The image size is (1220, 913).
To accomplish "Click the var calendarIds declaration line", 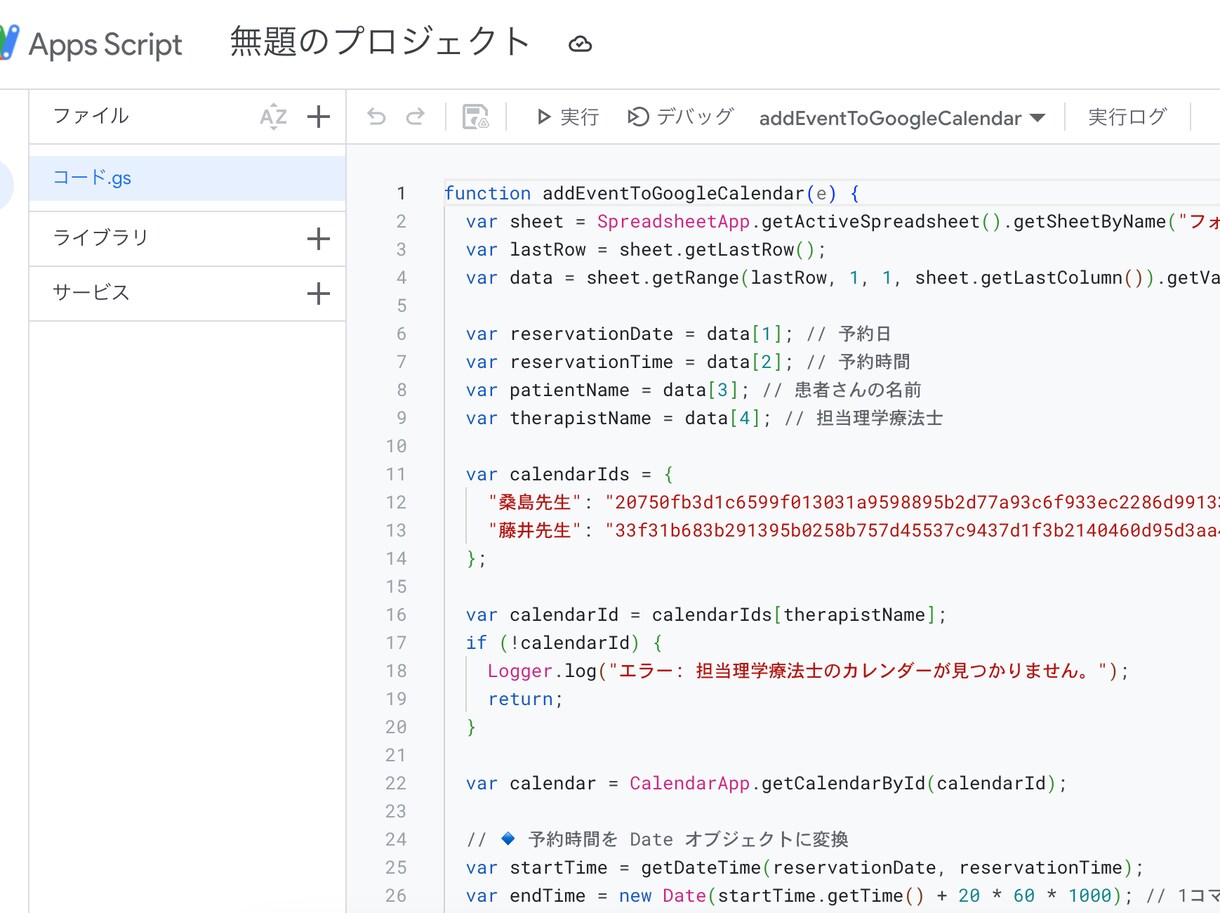I will point(572,474).
